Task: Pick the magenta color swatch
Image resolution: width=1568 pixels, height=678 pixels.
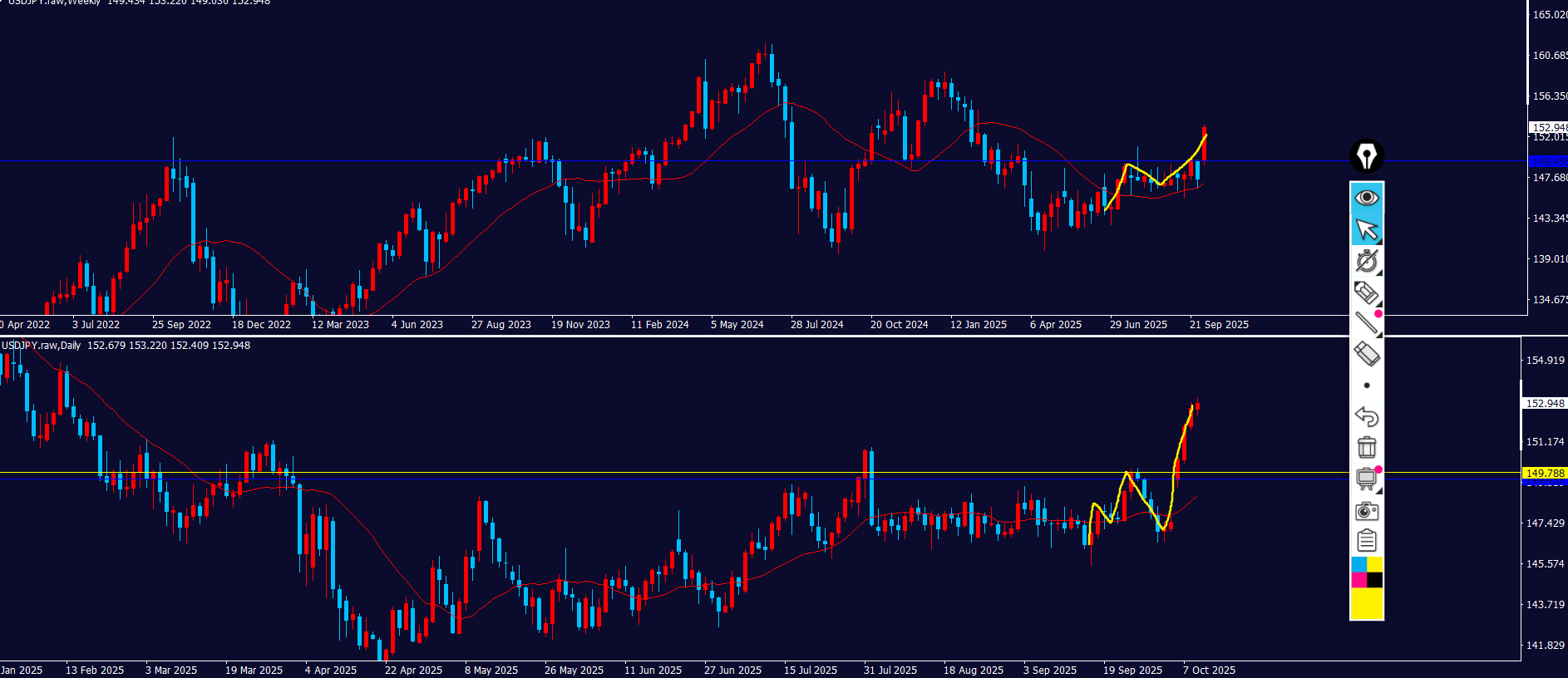Action: pos(1358,580)
